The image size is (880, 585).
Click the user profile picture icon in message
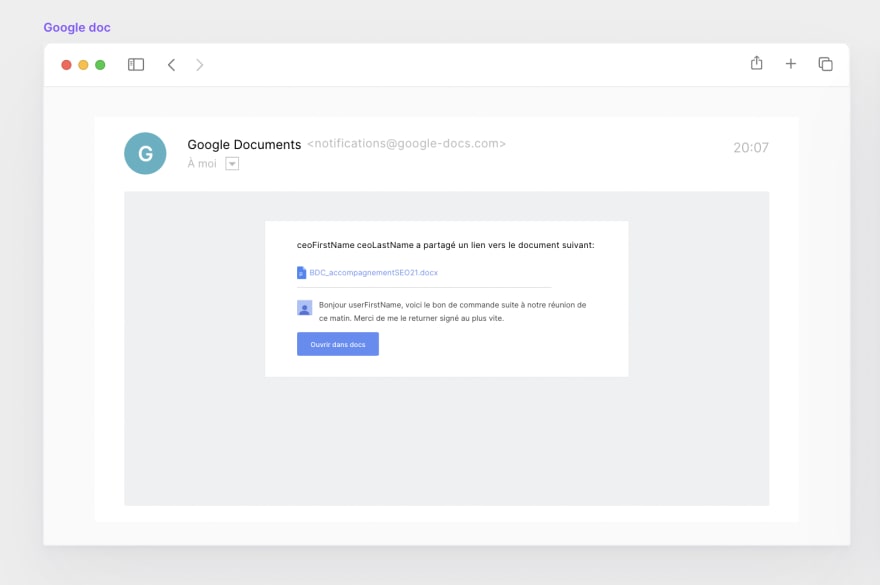tap(304, 308)
